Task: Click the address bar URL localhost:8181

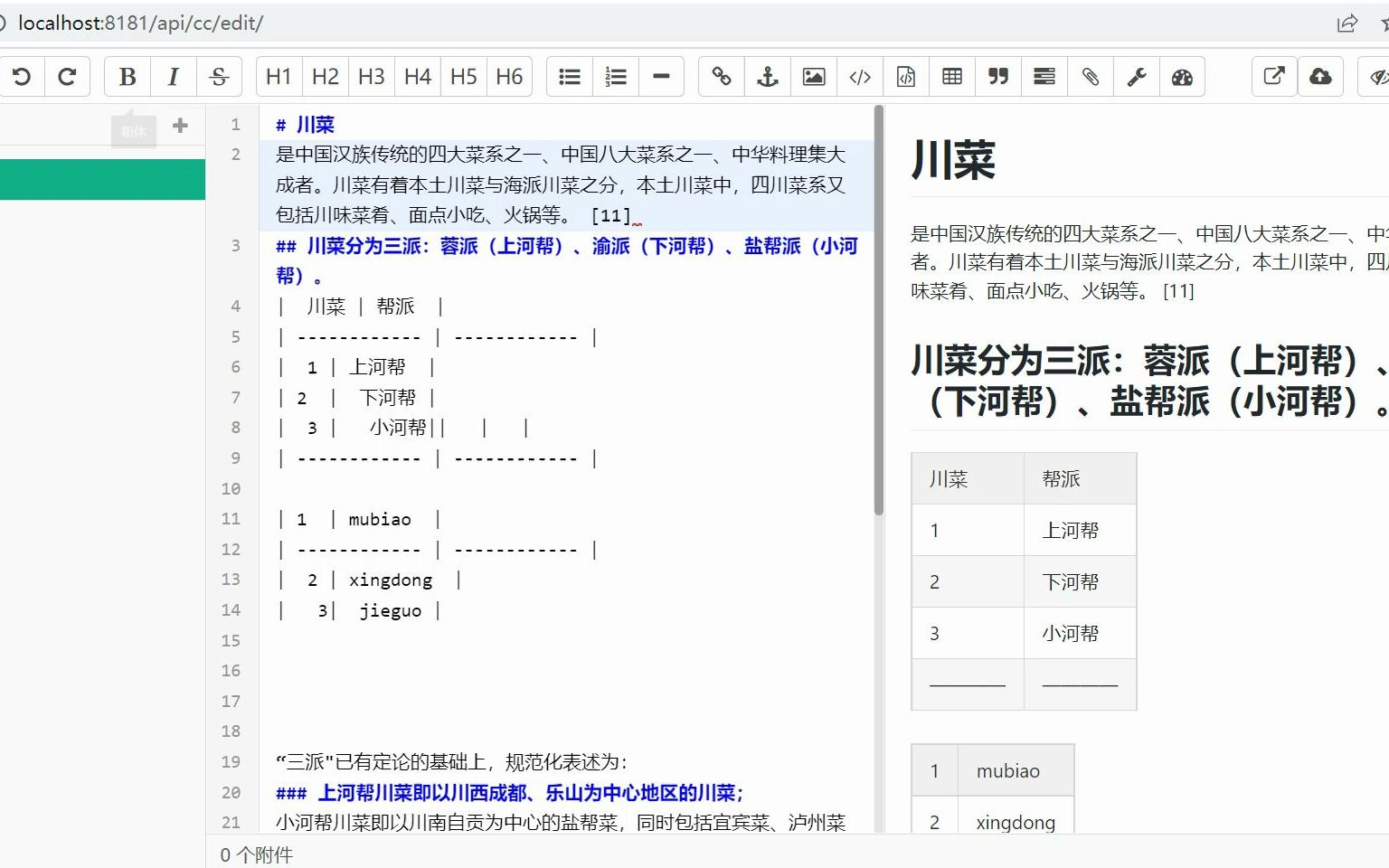Action: click(140, 24)
